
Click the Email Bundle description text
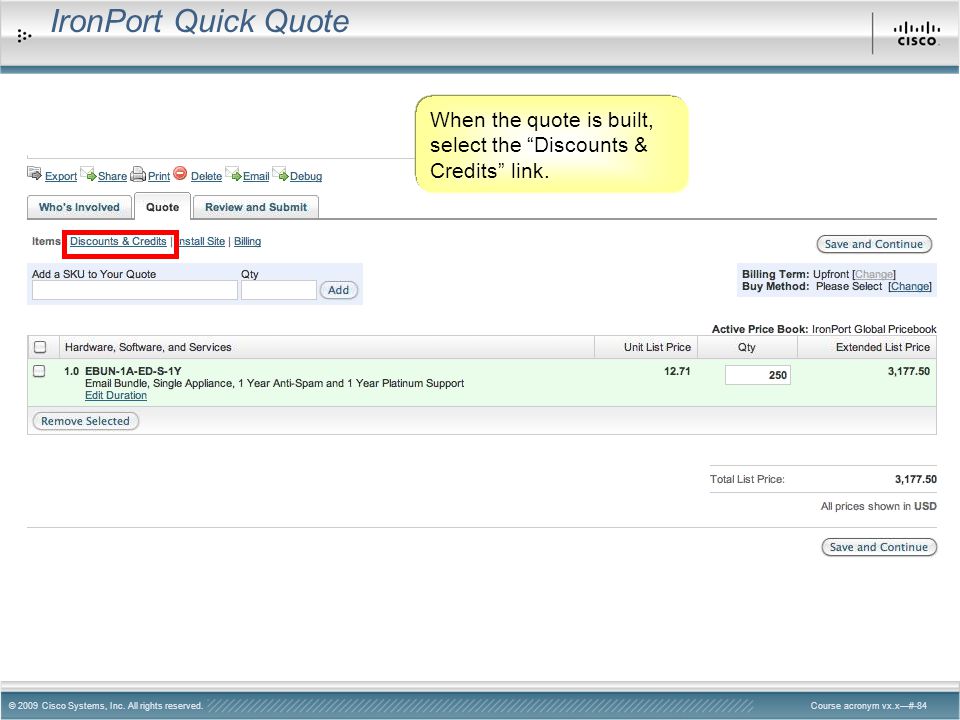click(x=274, y=383)
